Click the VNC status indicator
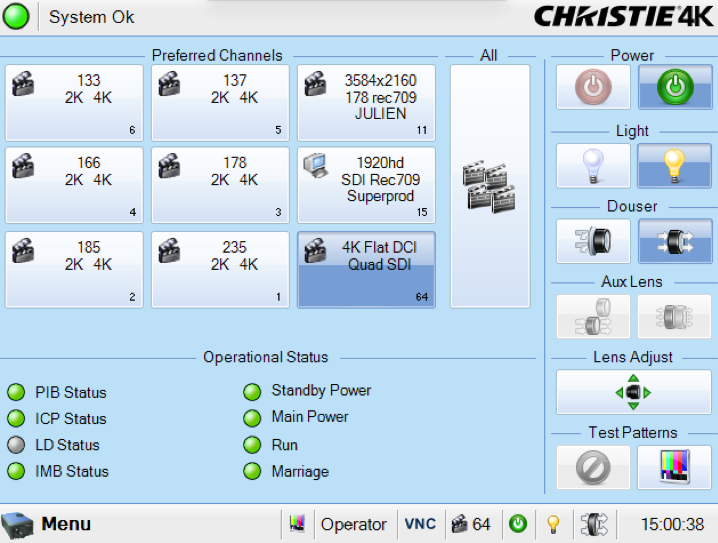This screenshot has width=718, height=543. tap(420, 524)
